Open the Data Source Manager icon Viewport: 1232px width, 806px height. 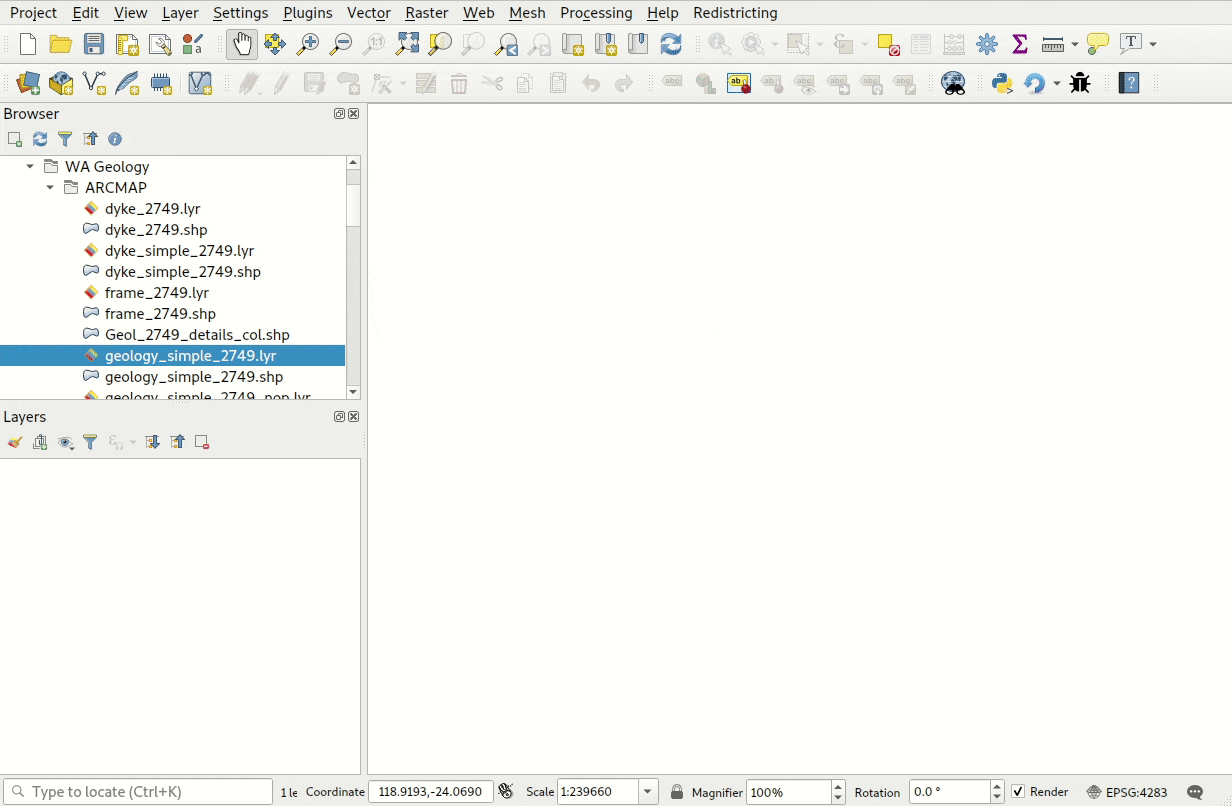point(28,83)
